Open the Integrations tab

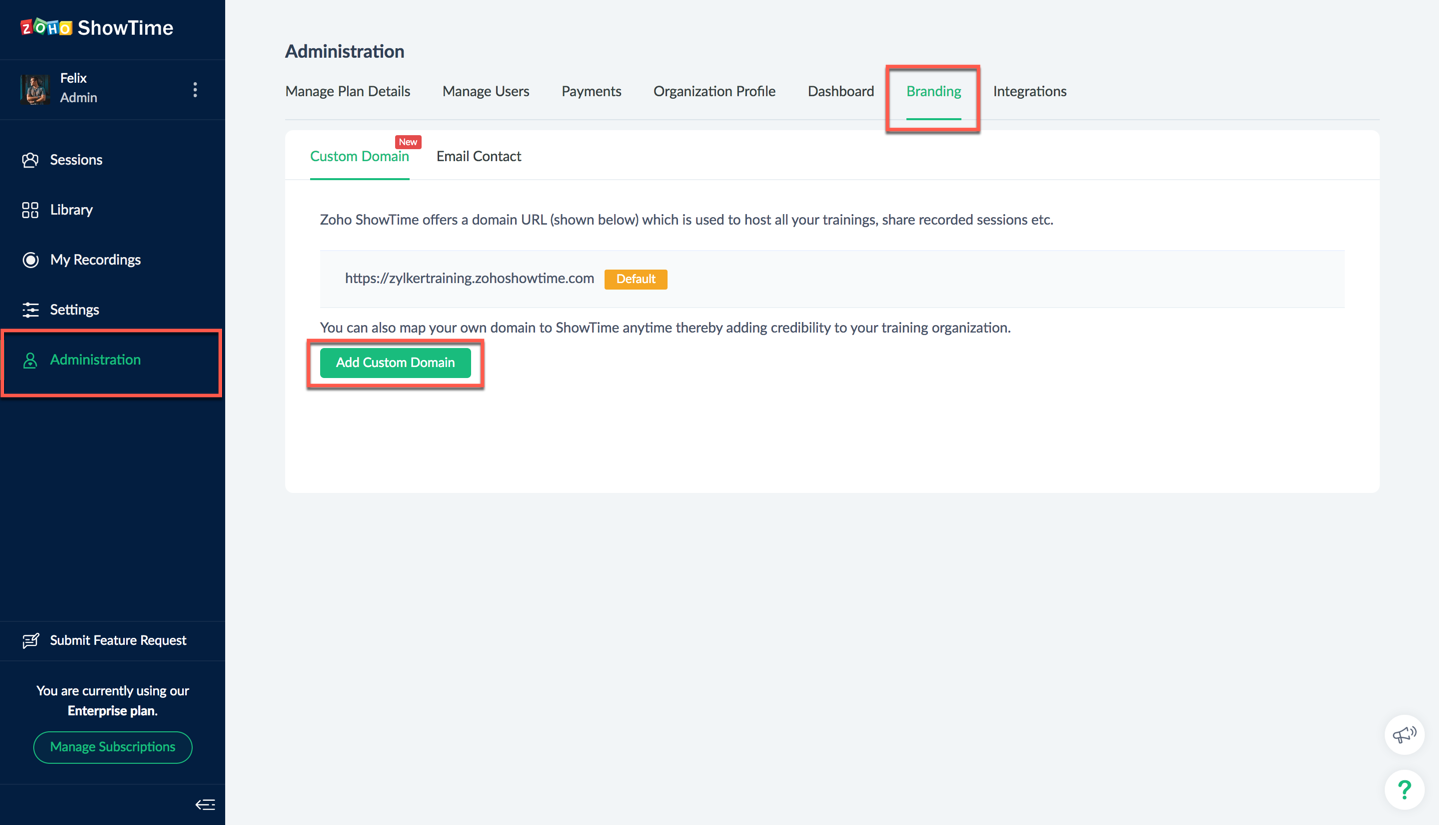pyautogui.click(x=1029, y=91)
